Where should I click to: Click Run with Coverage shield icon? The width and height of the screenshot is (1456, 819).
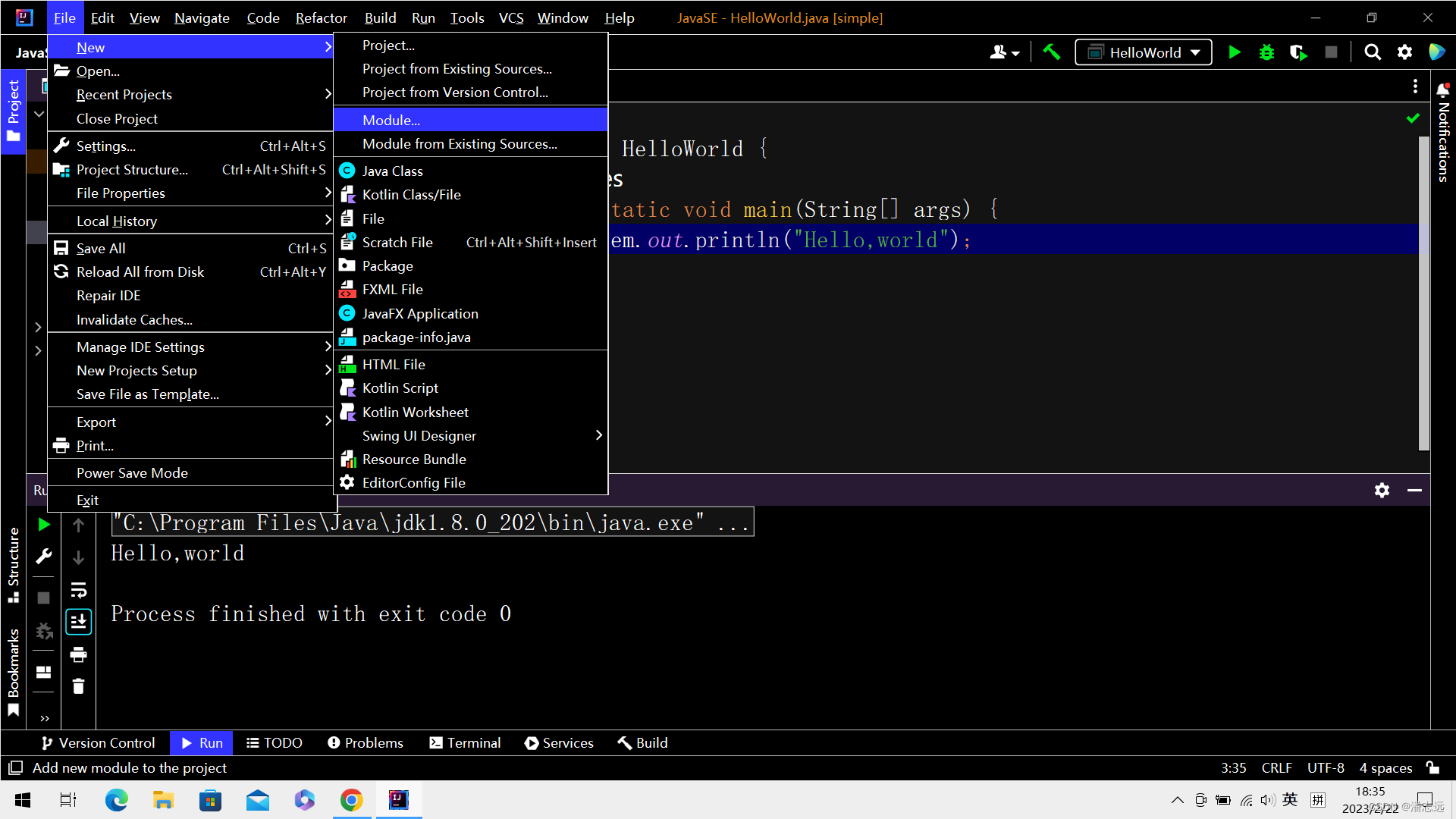point(1298,52)
